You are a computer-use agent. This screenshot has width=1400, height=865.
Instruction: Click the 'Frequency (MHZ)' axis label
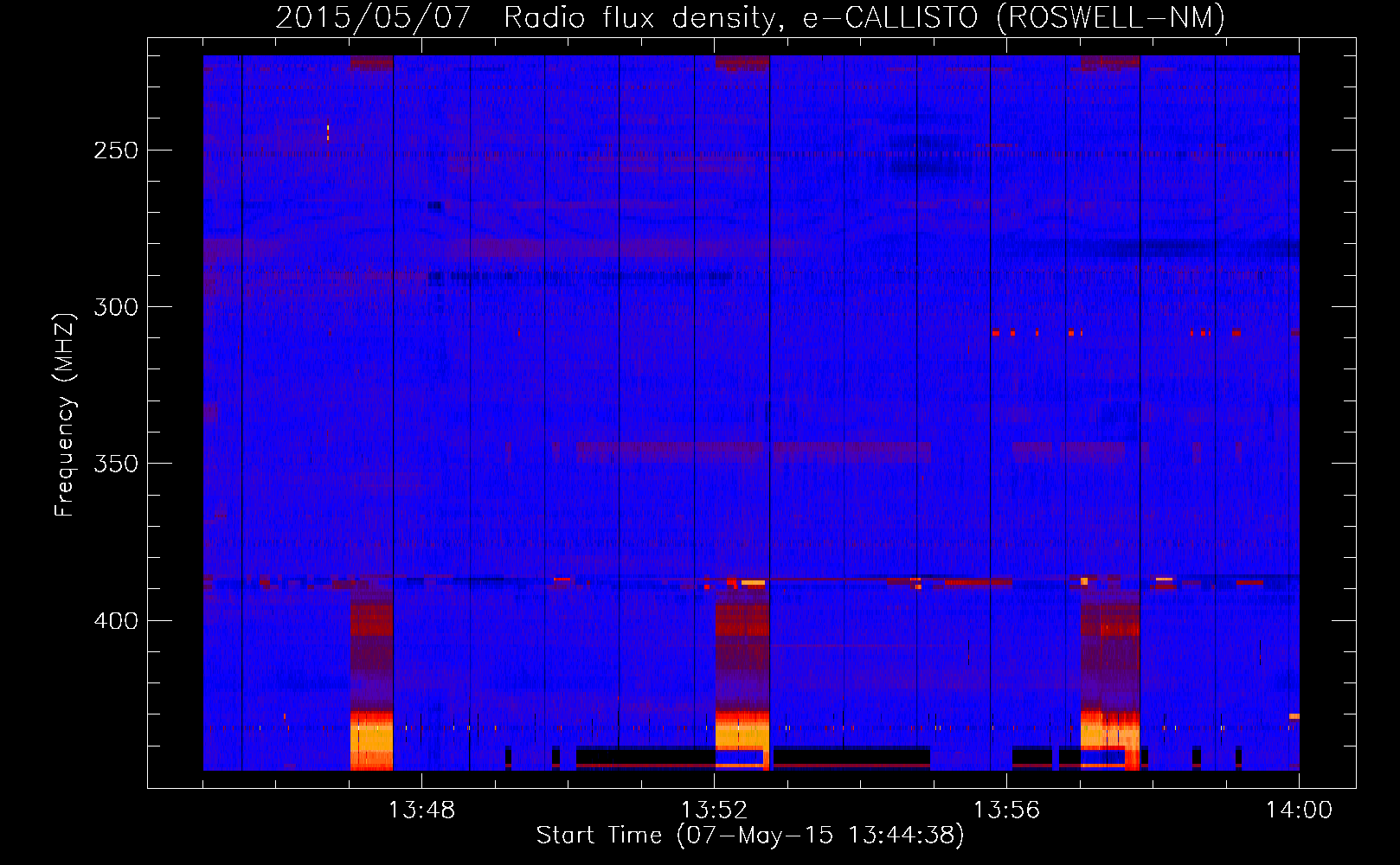click(65, 415)
